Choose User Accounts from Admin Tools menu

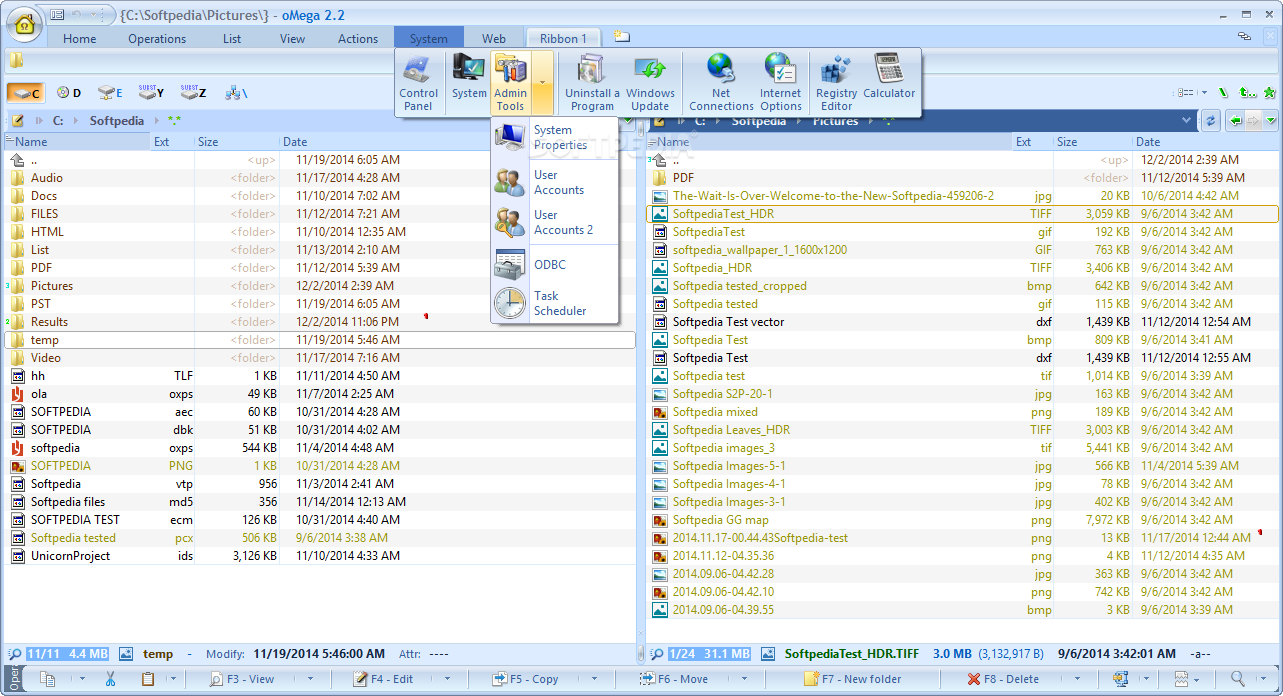pos(554,182)
